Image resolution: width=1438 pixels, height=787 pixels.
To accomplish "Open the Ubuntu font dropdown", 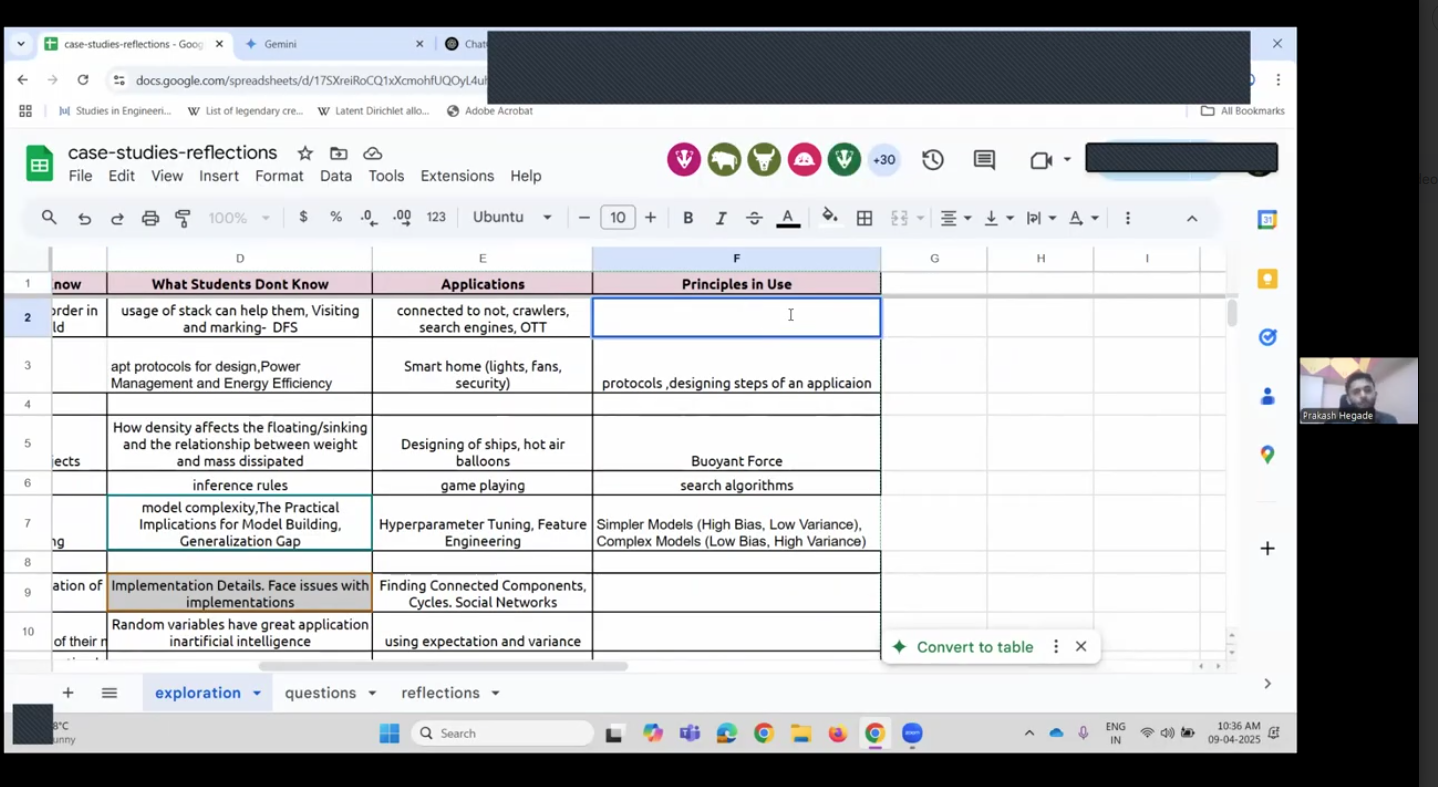I will click(512, 218).
